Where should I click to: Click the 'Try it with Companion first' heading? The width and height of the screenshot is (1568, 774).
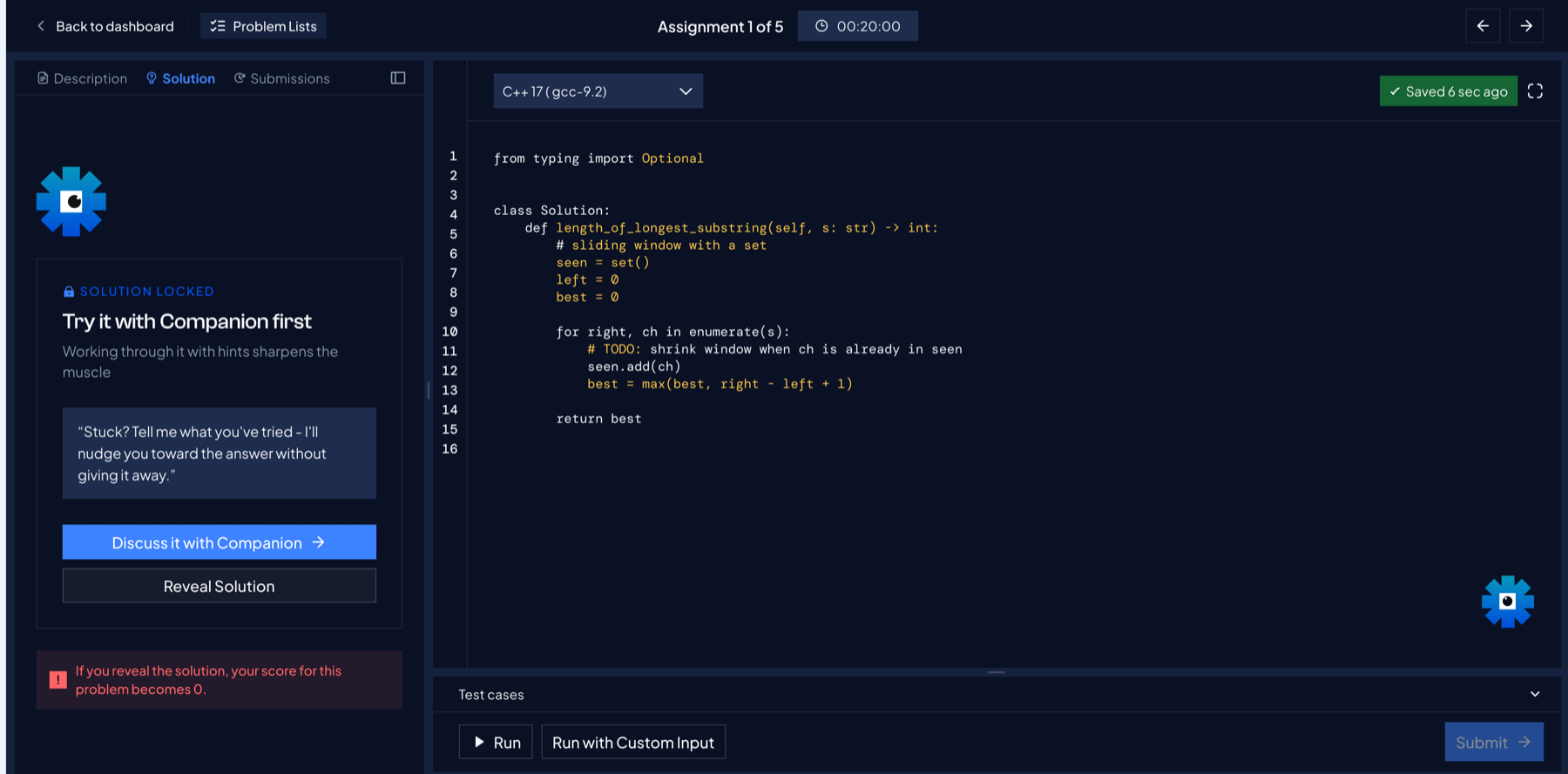[186, 321]
